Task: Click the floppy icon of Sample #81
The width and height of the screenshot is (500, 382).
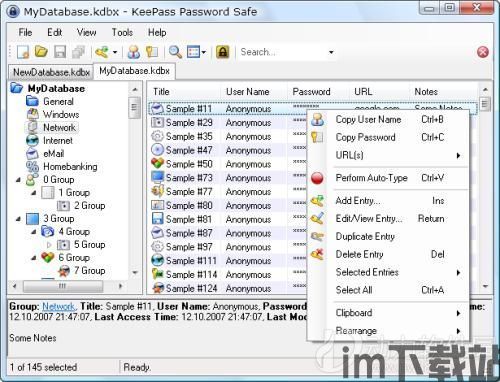Action: (x=157, y=219)
